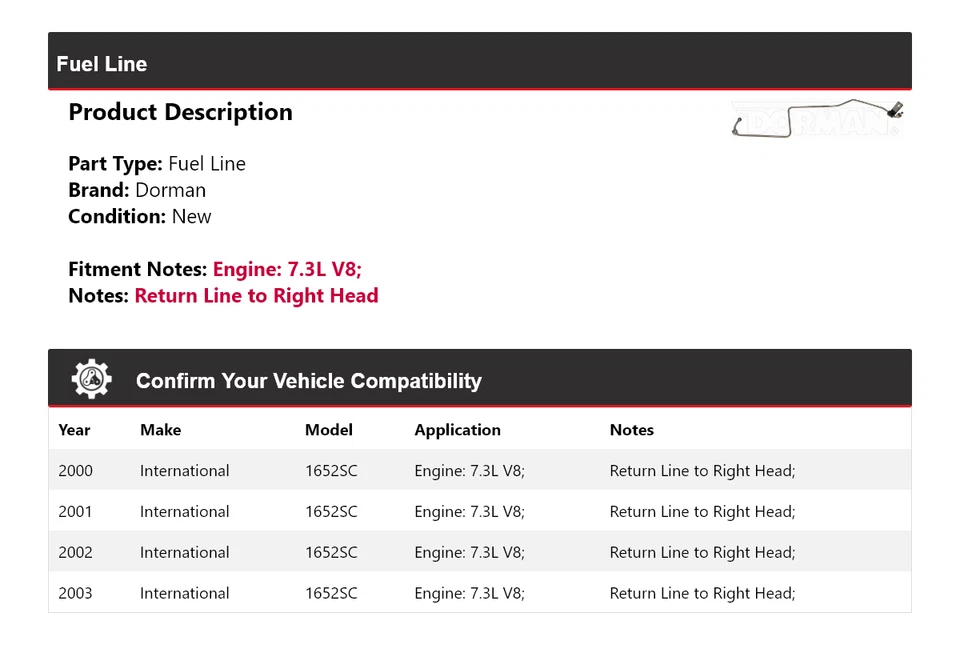Click the gear icon beside Confirm Your Vehicle Compatibility
The height and width of the screenshot is (645, 960).
coord(91,380)
